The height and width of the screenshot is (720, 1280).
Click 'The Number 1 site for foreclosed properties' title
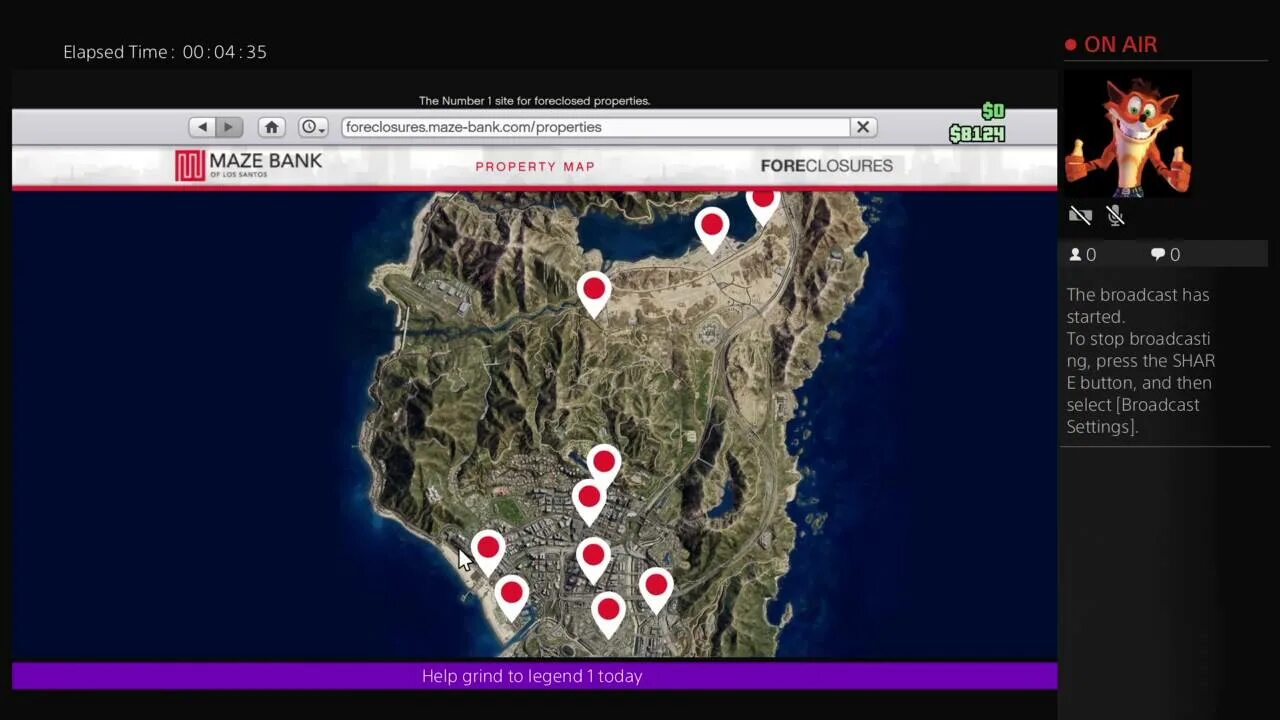pyautogui.click(x=534, y=101)
